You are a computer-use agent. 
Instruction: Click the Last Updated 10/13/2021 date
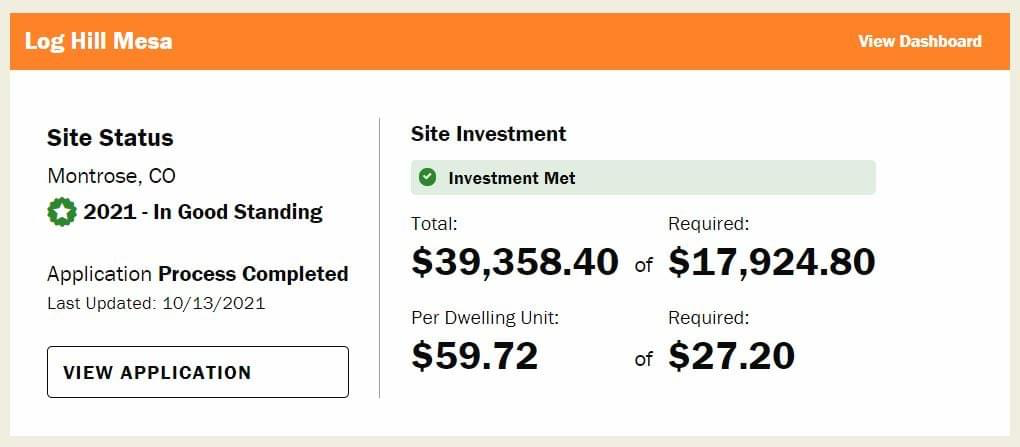156,304
